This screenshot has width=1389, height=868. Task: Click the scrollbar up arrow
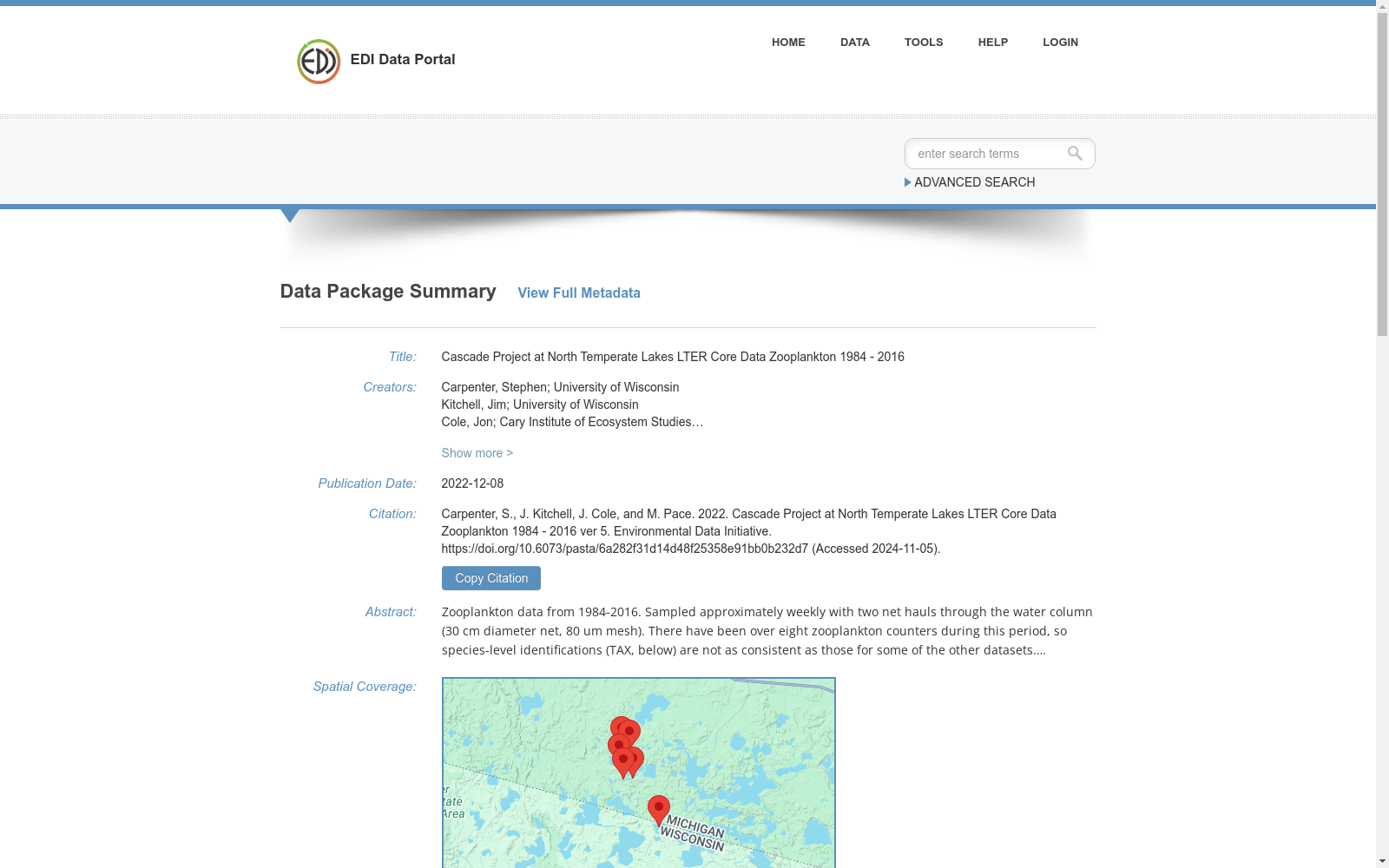(1382, 6)
